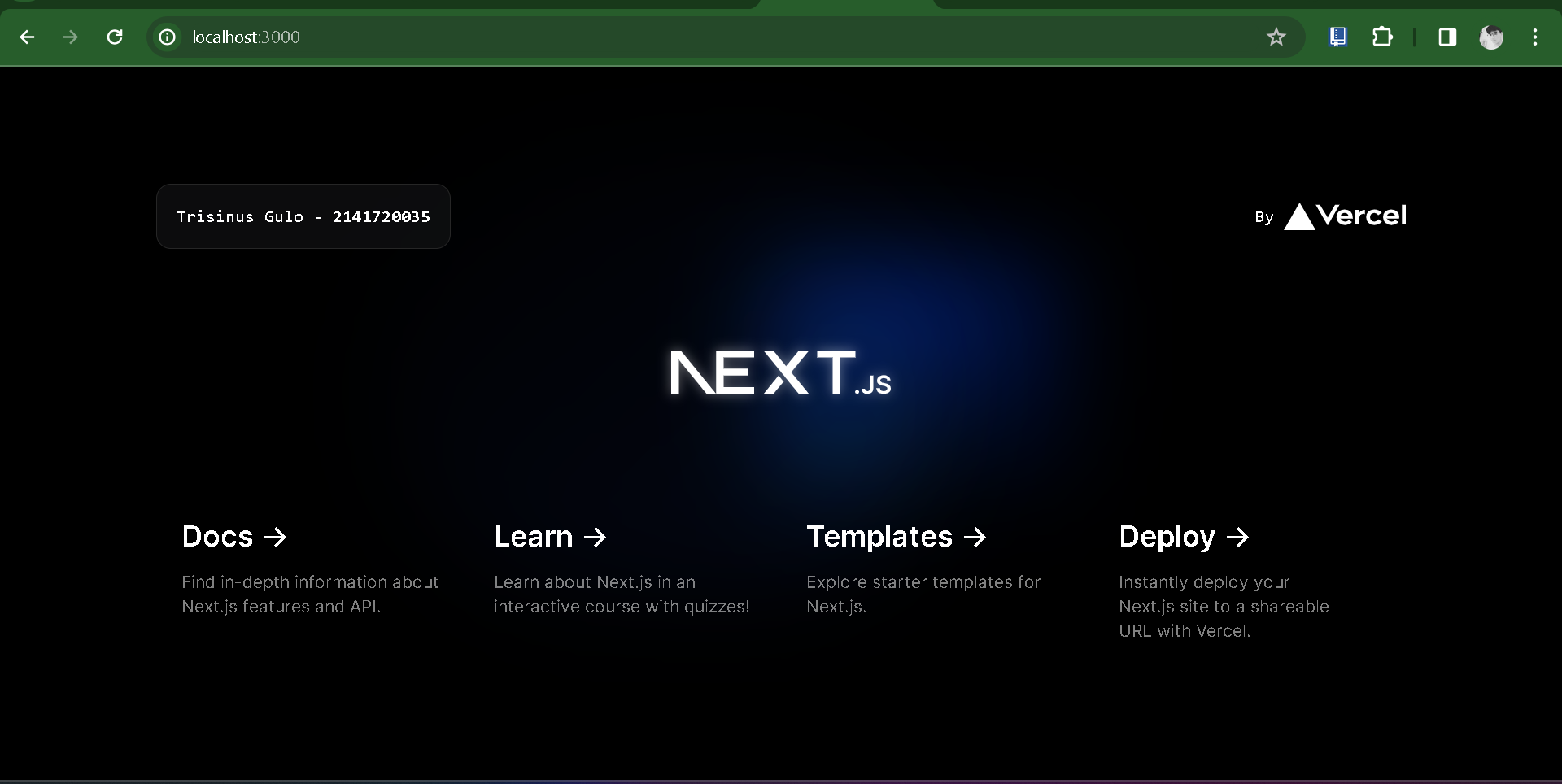The width and height of the screenshot is (1562, 784).
Task: Click 'Learn about Next.js in an' description text
Action: point(595,582)
